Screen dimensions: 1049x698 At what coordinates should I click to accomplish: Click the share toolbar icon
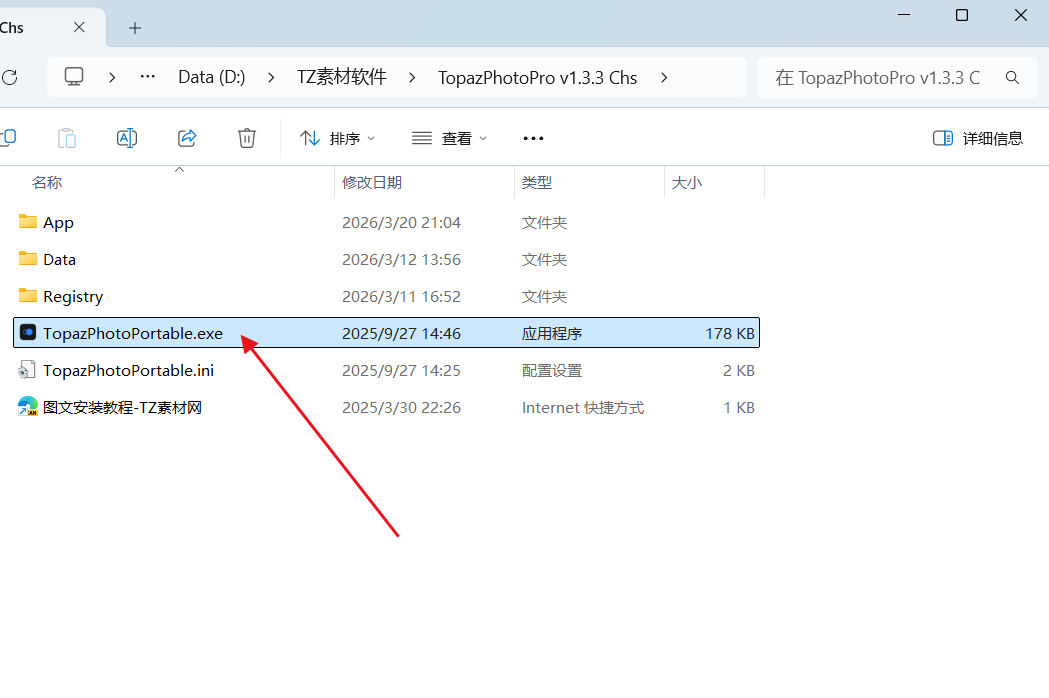pos(187,138)
